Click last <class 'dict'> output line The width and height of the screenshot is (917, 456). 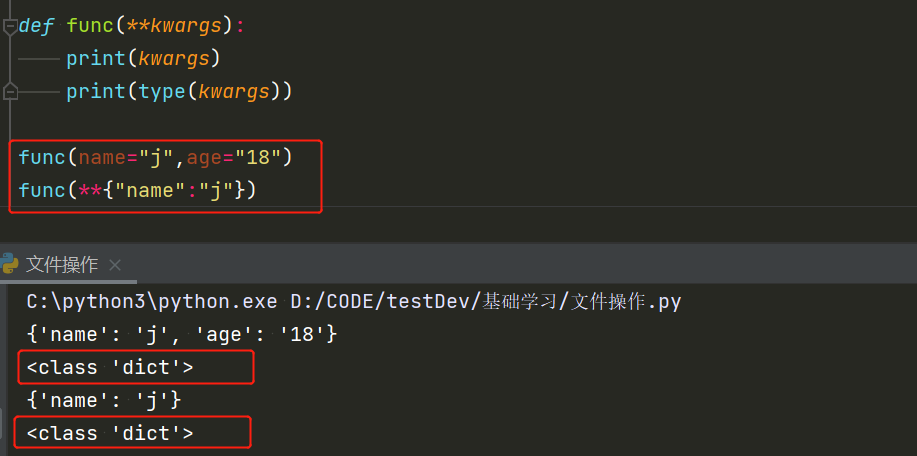pos(110,433)
